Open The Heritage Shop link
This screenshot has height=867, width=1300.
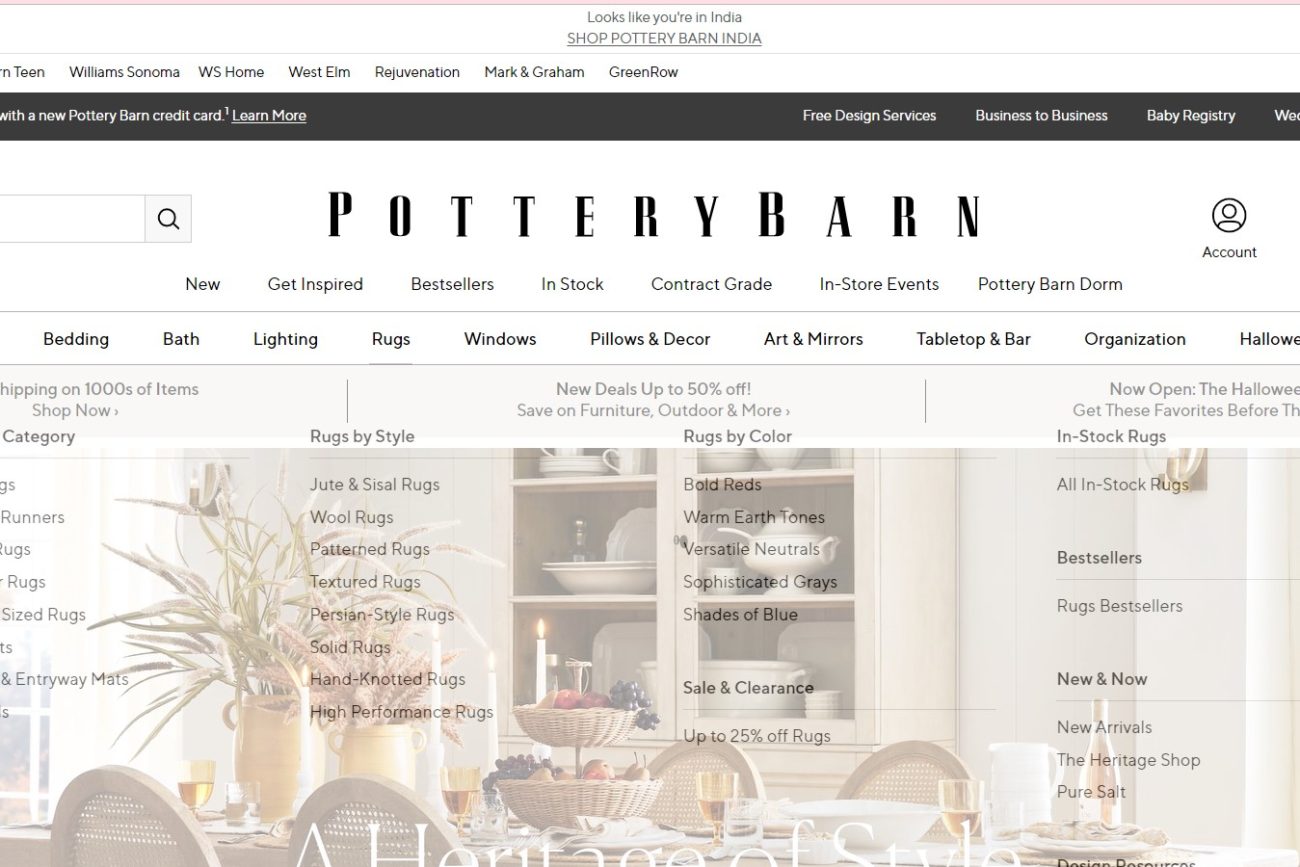[x=1128, y=760]
